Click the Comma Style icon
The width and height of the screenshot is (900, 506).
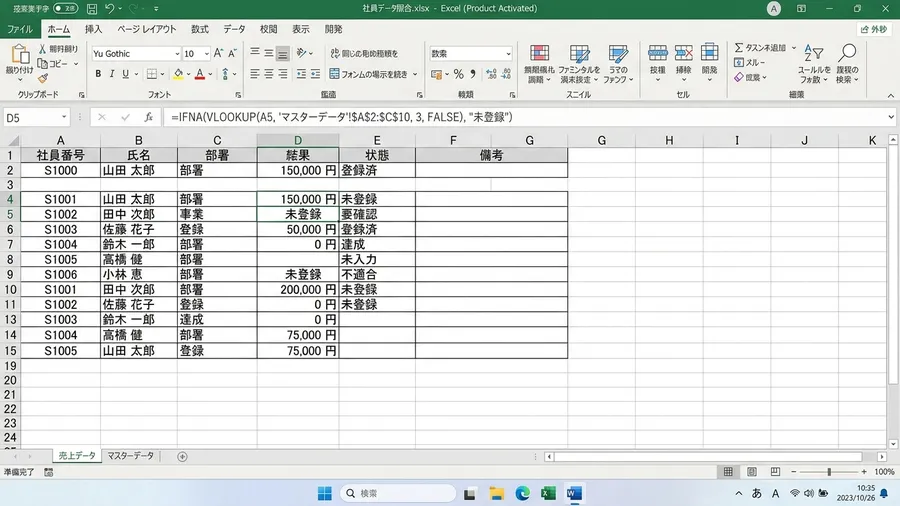[x=472, y=74]
